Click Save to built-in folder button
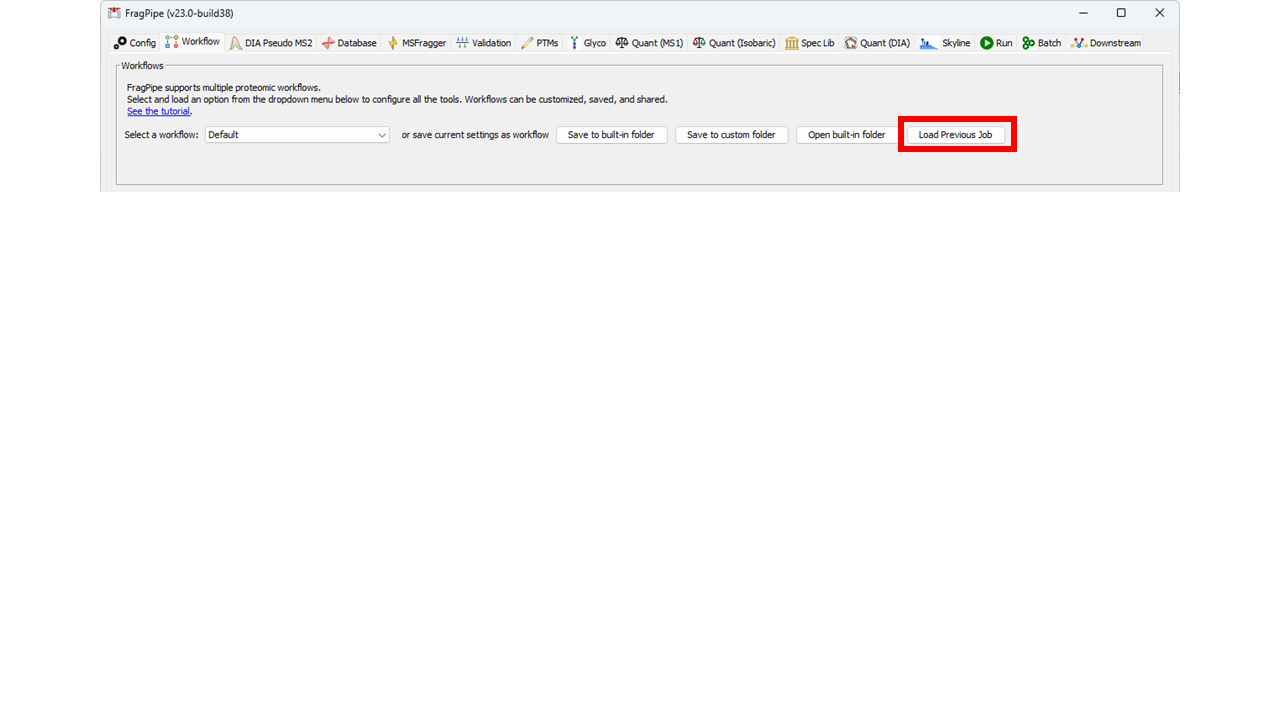The width and height of the screenshot is (1280, 720). coord(611,135)
